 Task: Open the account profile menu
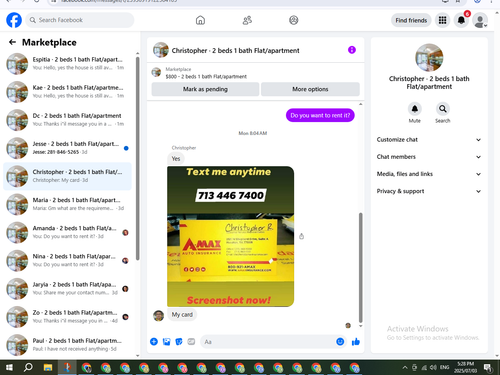480,20
